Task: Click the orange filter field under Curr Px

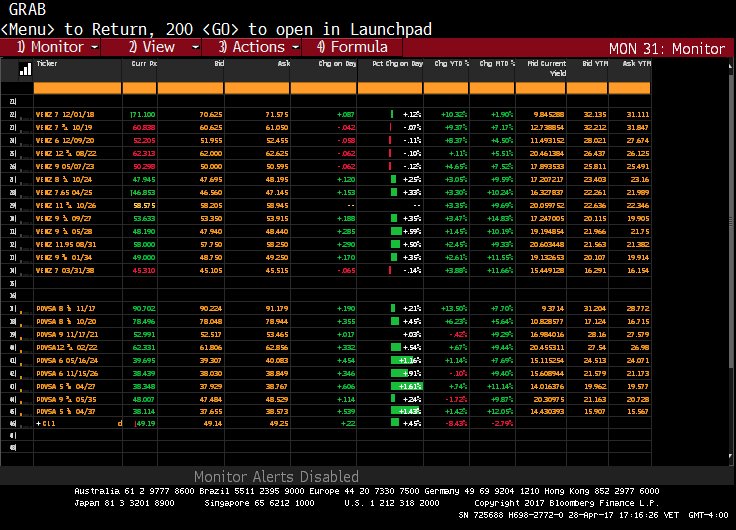Action: tap(139, 88)
